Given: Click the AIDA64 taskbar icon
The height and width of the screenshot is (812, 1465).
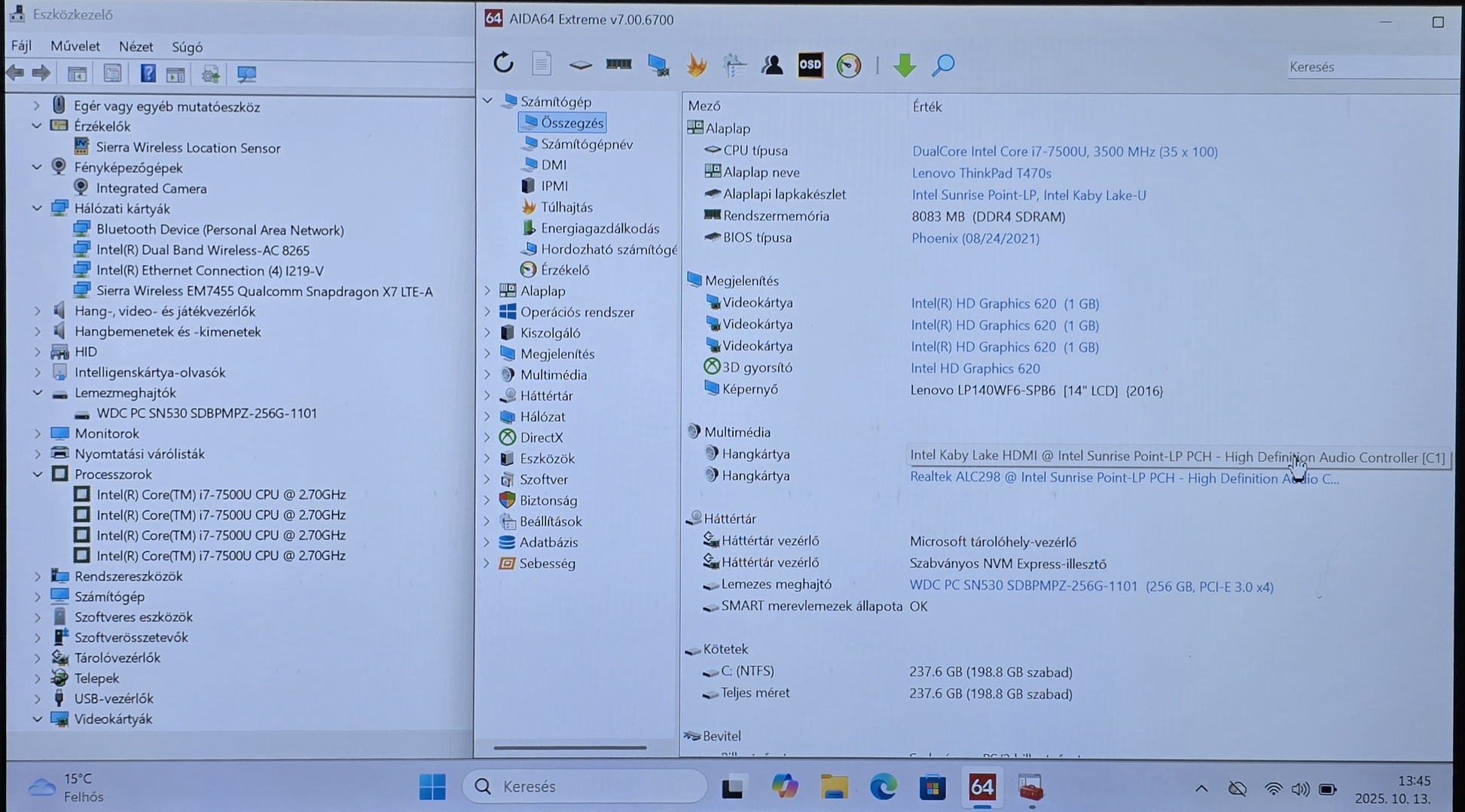Looking at the screenshot, I should tap(981, 787).
